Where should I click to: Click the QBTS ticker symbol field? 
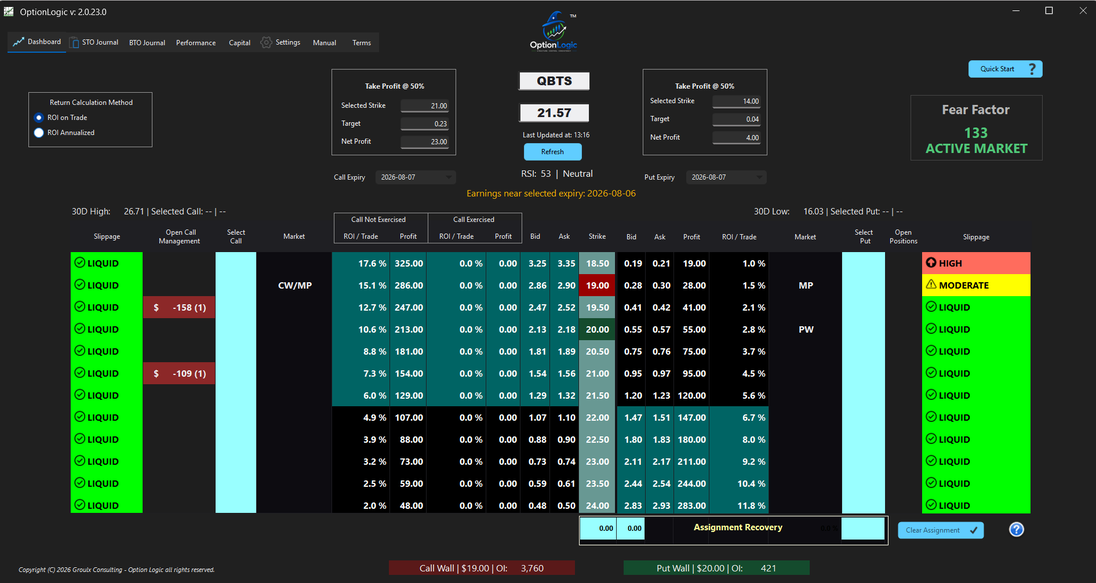(554, 81)
